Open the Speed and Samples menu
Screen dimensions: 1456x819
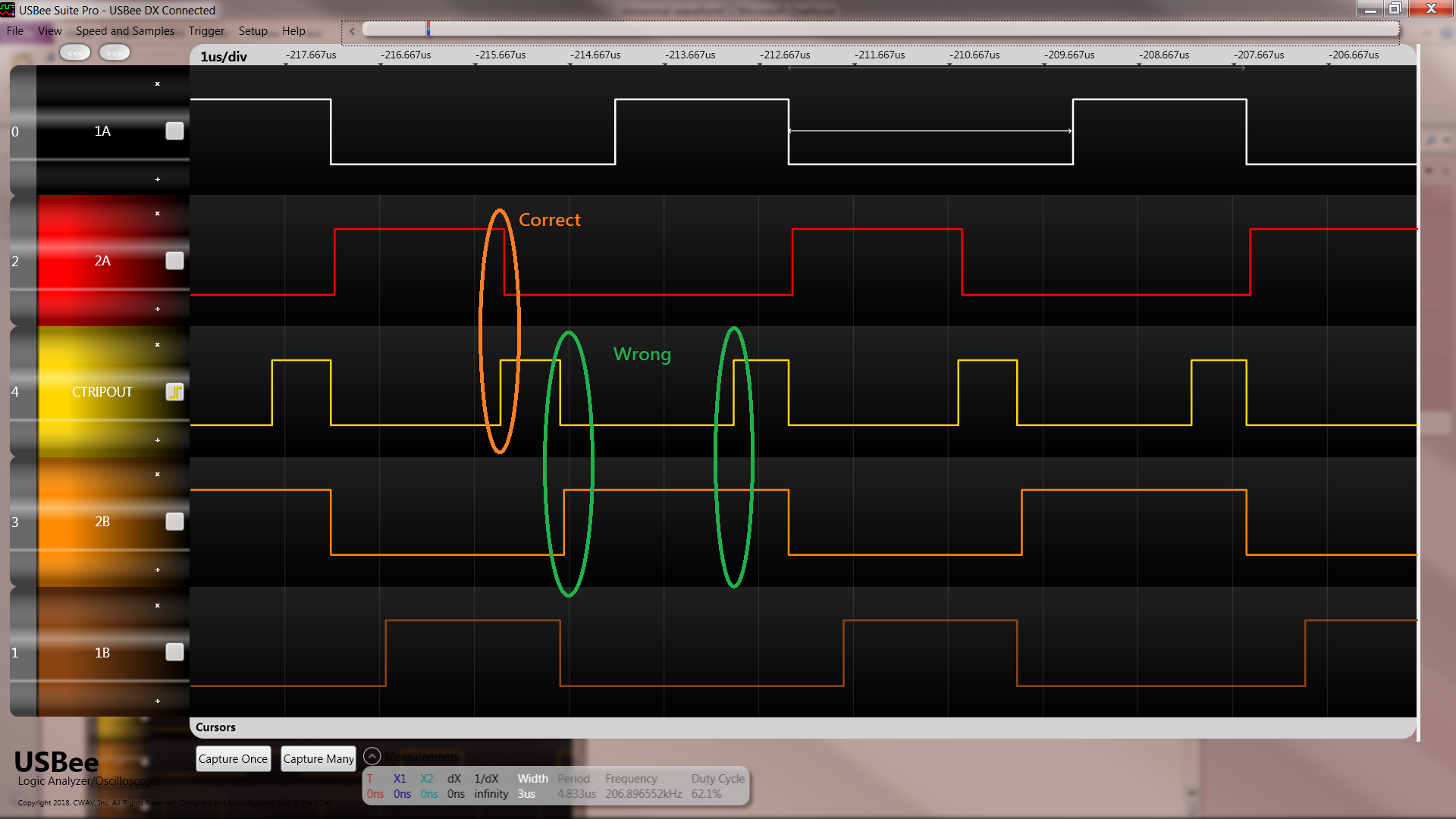125,31
